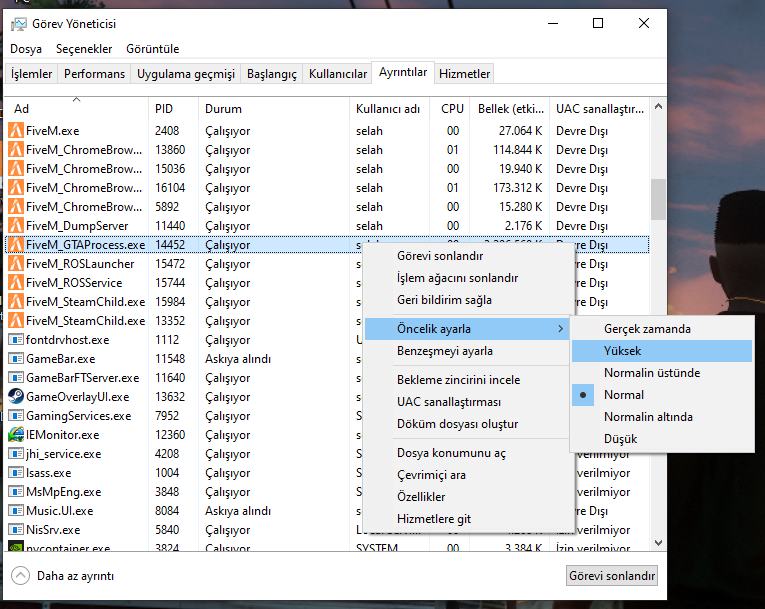Image resolution: width=765 pixels, height=609 pixels.
Task: Open the Uygulama geçmişi tab
Action: coord(185,74)
